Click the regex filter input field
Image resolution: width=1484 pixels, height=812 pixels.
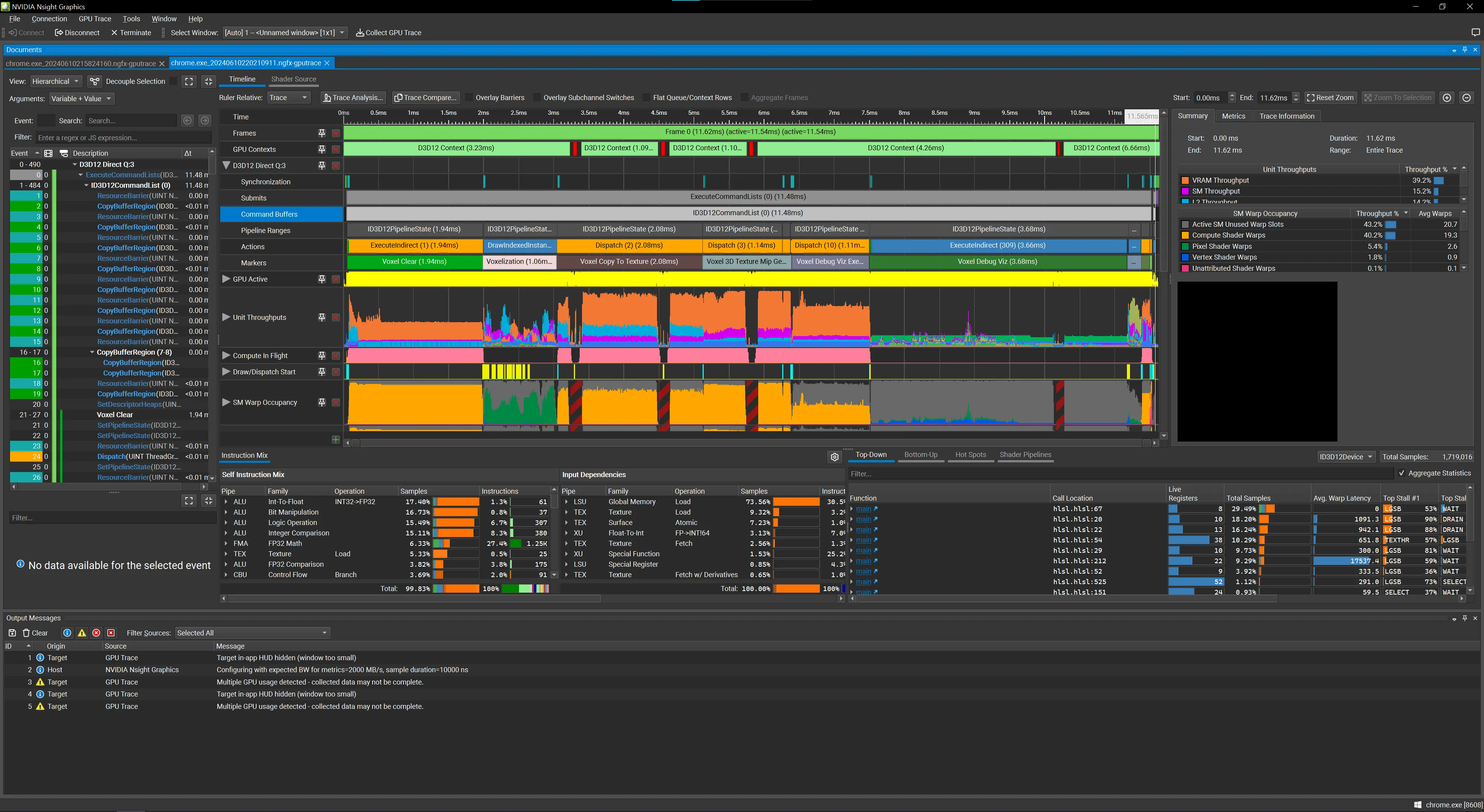pos(123,138)
